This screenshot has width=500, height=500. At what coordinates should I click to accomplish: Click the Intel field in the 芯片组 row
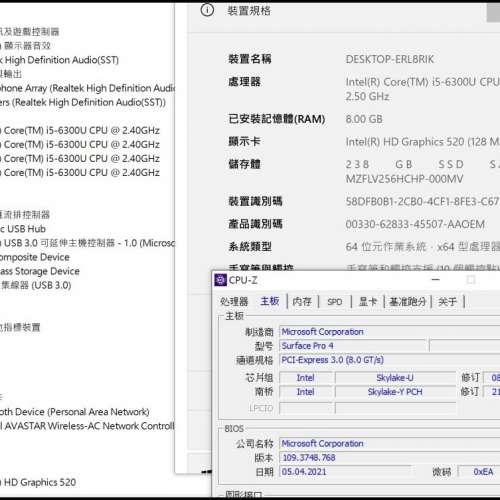(x=306, y=378)
